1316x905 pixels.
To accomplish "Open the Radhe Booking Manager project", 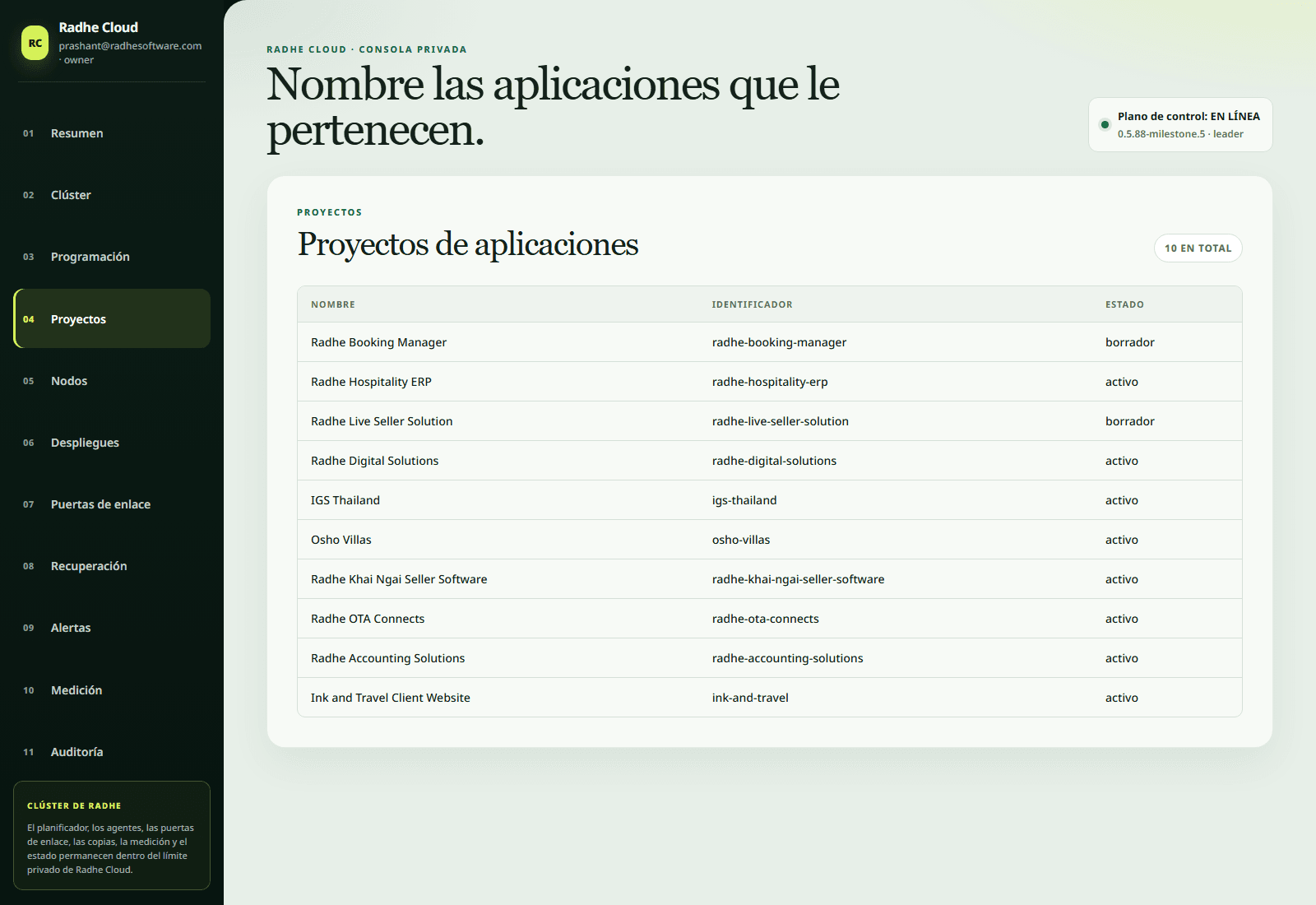I will (x=770, y=342).
